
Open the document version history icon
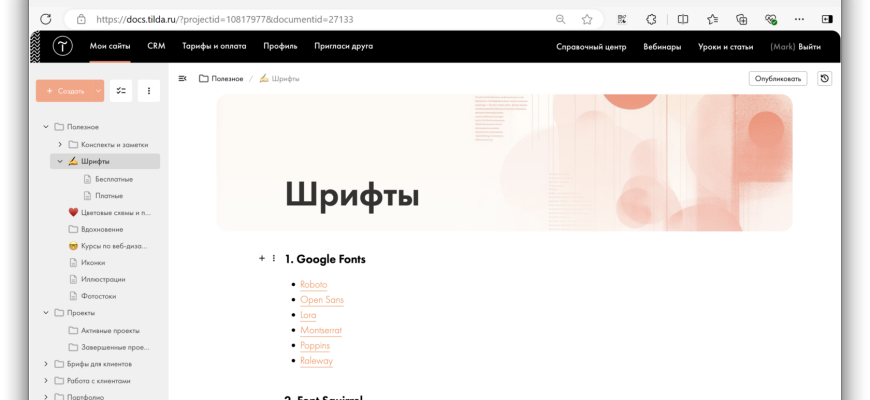click(824, 78)
